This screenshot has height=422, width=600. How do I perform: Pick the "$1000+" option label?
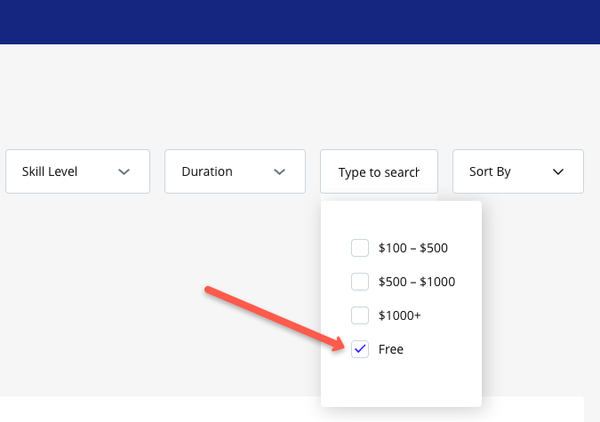400,316
